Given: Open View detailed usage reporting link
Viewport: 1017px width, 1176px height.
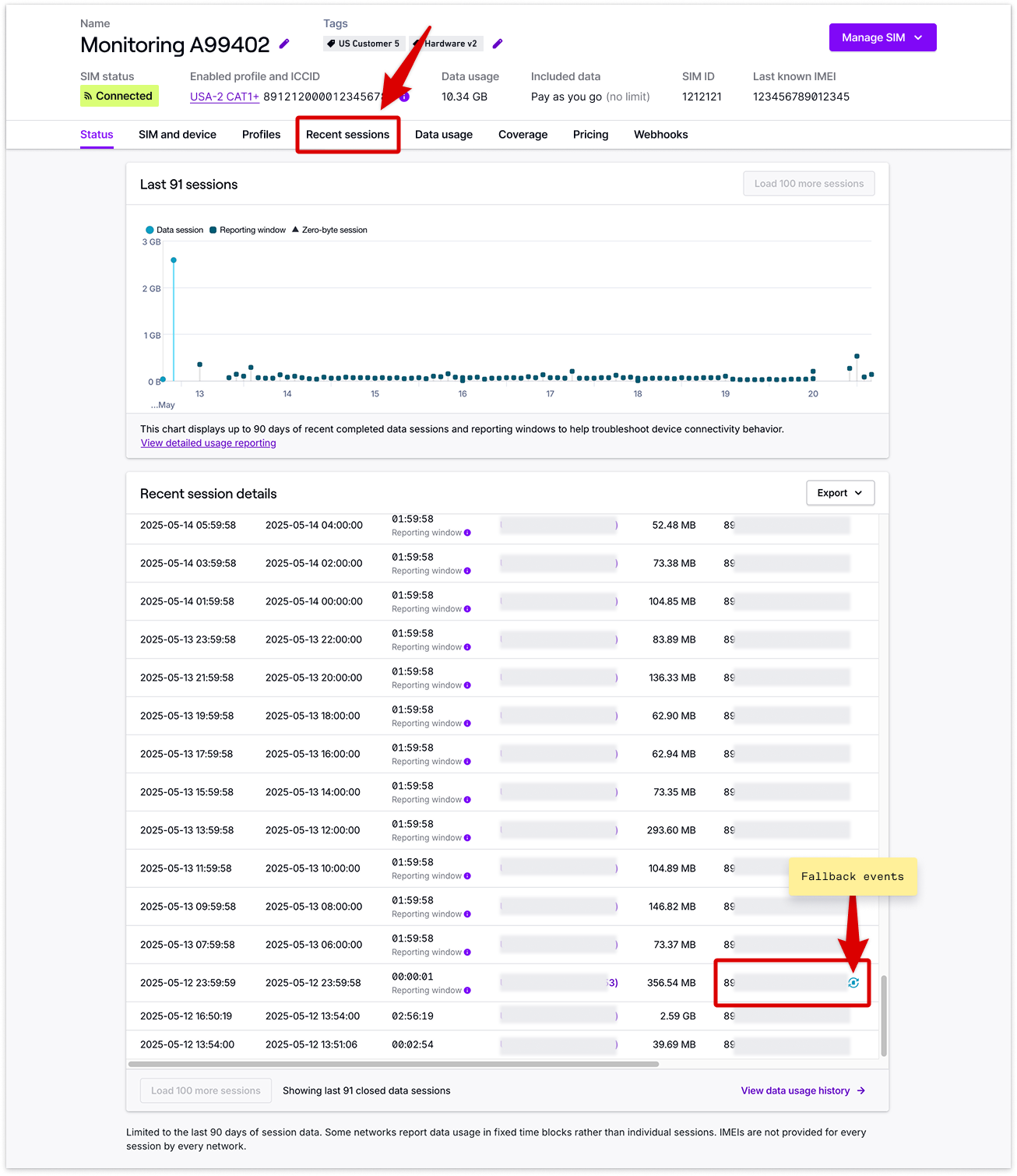Looking at the screenshot, I should [208, 443].
